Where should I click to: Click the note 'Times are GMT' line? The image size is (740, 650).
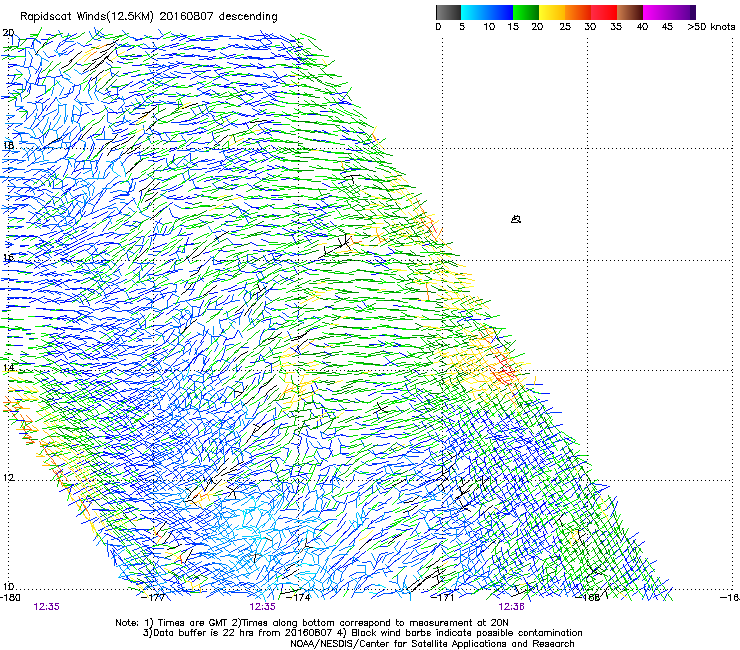pyautogui.click(x=312, y=623)
